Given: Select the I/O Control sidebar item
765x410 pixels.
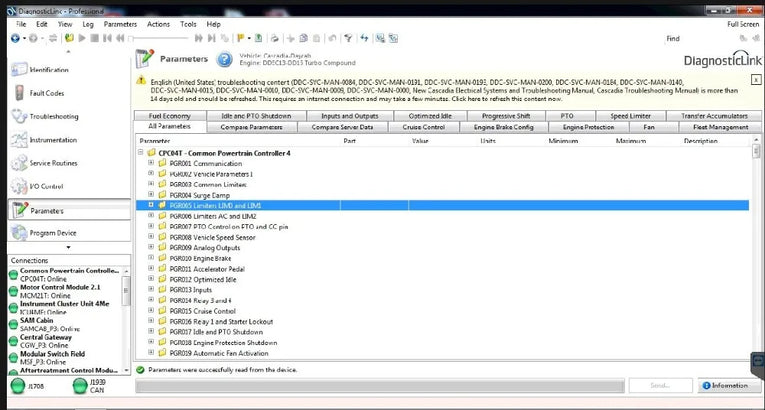Looking at the screenshot, I should pyautogui.click(x=46, y=186).
